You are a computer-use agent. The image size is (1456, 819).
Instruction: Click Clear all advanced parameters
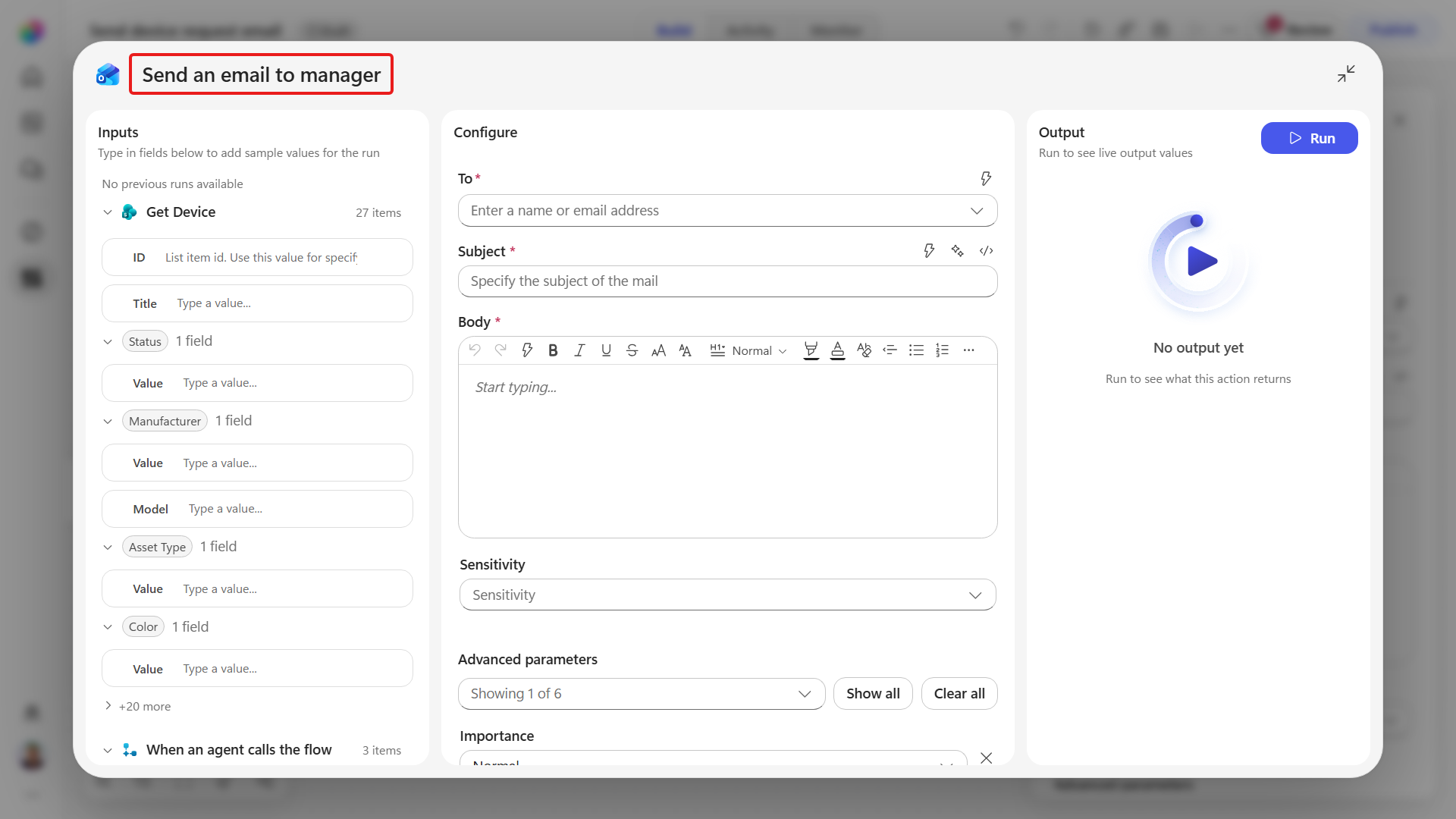click(959, 694)
